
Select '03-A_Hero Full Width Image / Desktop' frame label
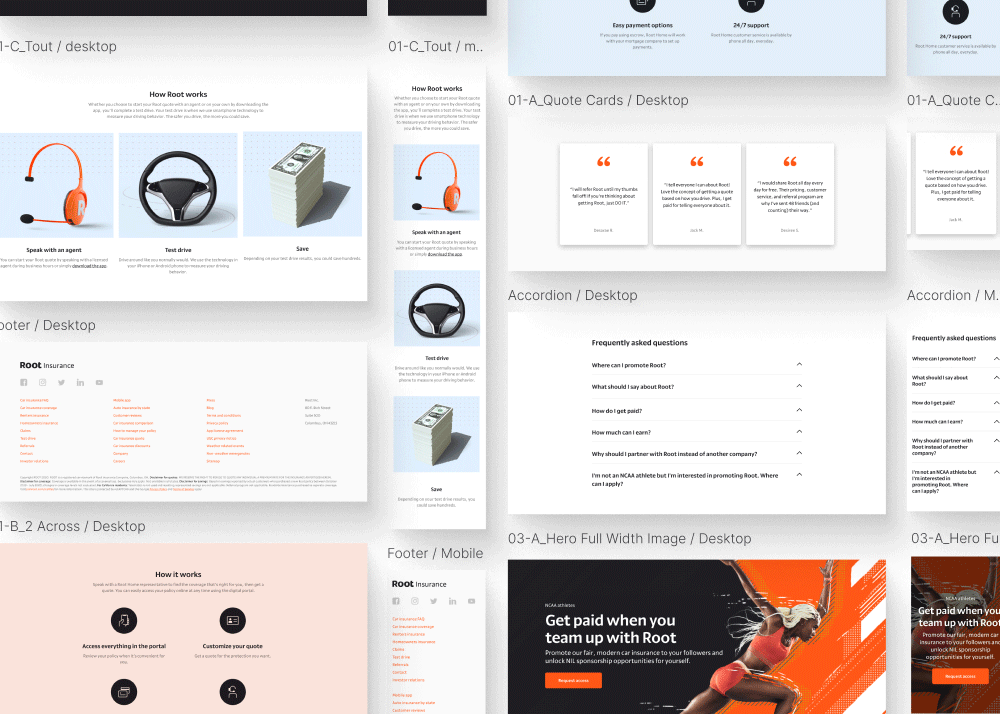(629, 539)
